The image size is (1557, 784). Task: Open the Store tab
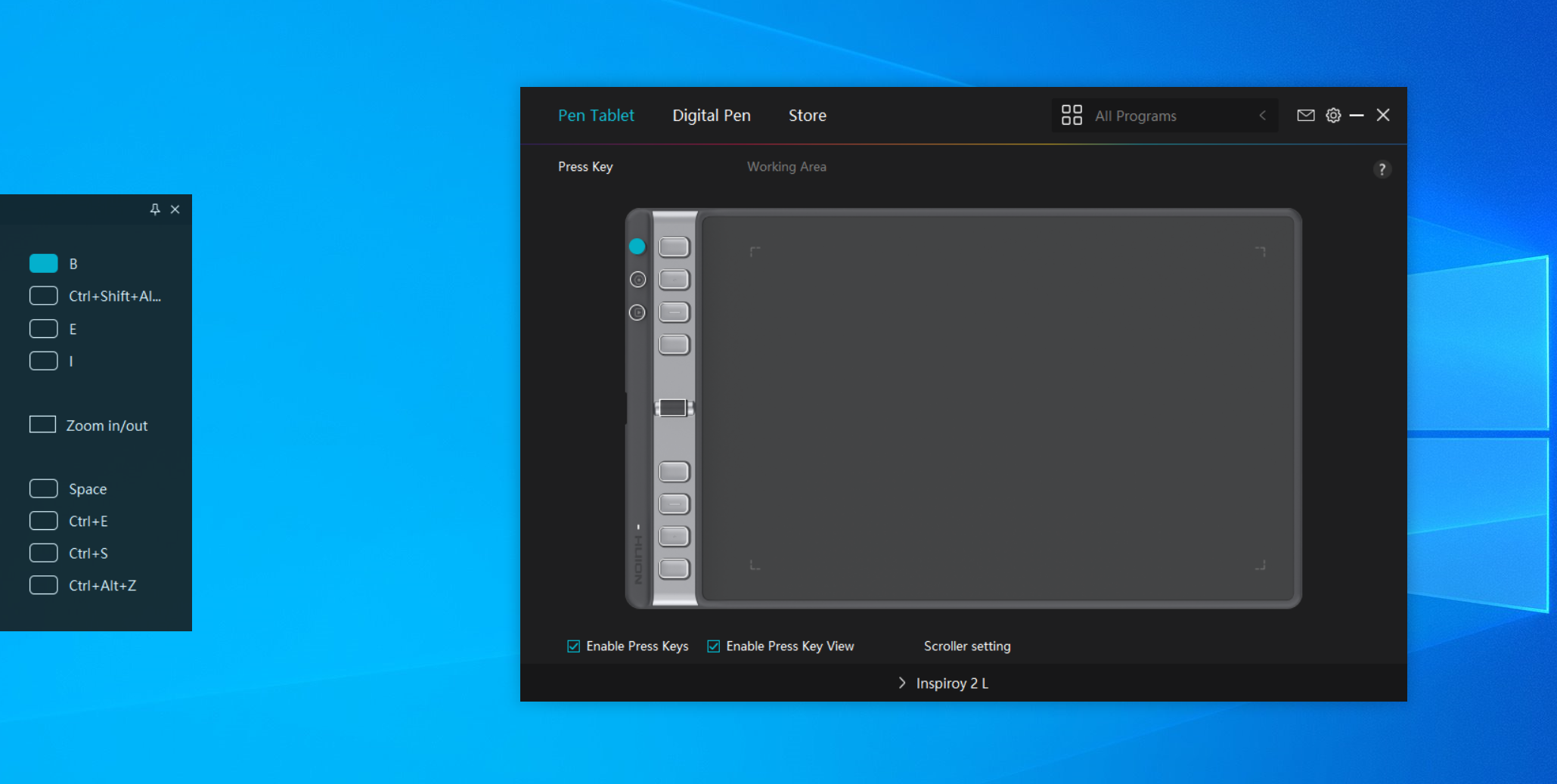807,116
